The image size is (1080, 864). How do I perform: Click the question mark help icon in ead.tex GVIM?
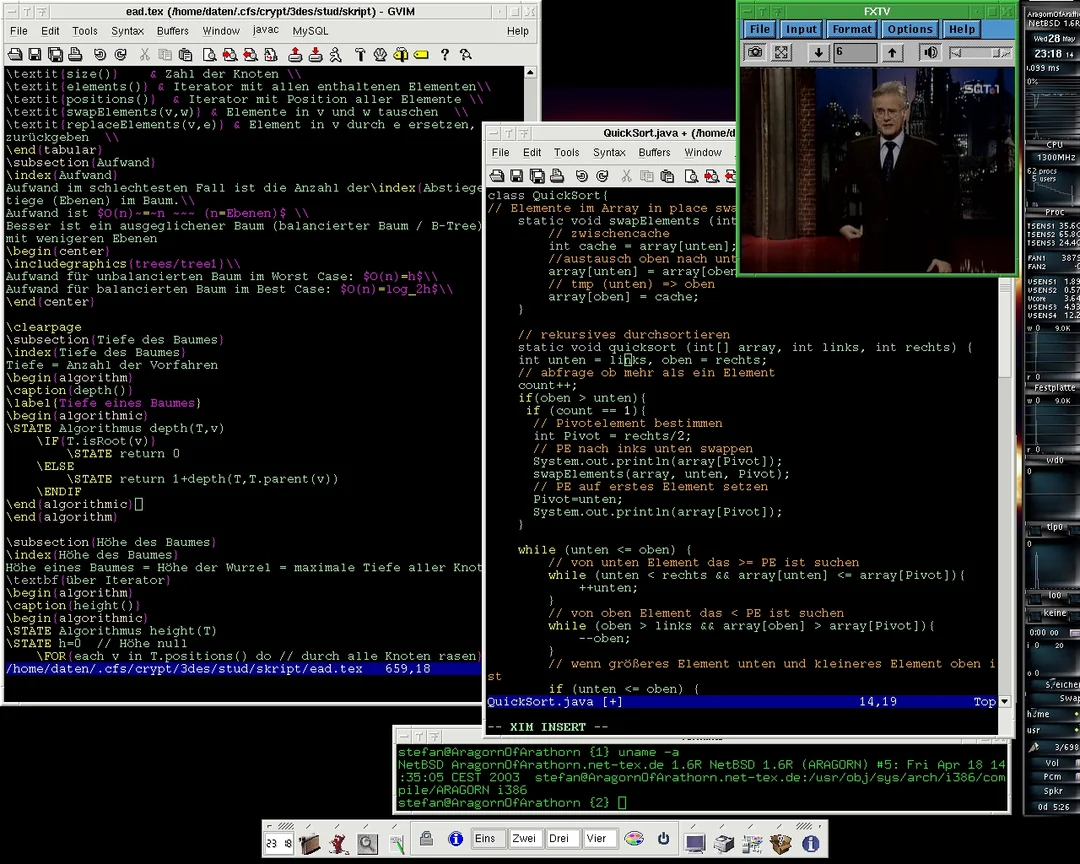pos(444,55)
